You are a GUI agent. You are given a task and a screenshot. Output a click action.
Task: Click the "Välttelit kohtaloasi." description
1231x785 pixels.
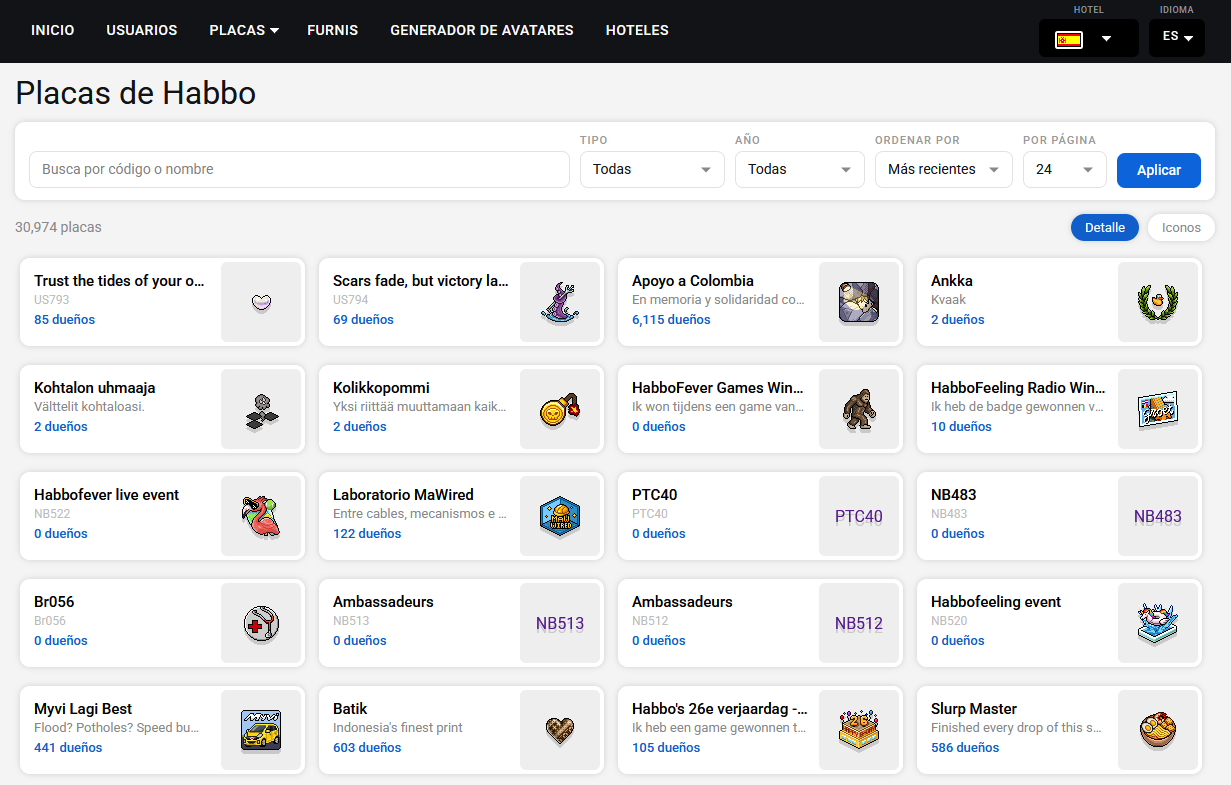click(x=89, y=407)
